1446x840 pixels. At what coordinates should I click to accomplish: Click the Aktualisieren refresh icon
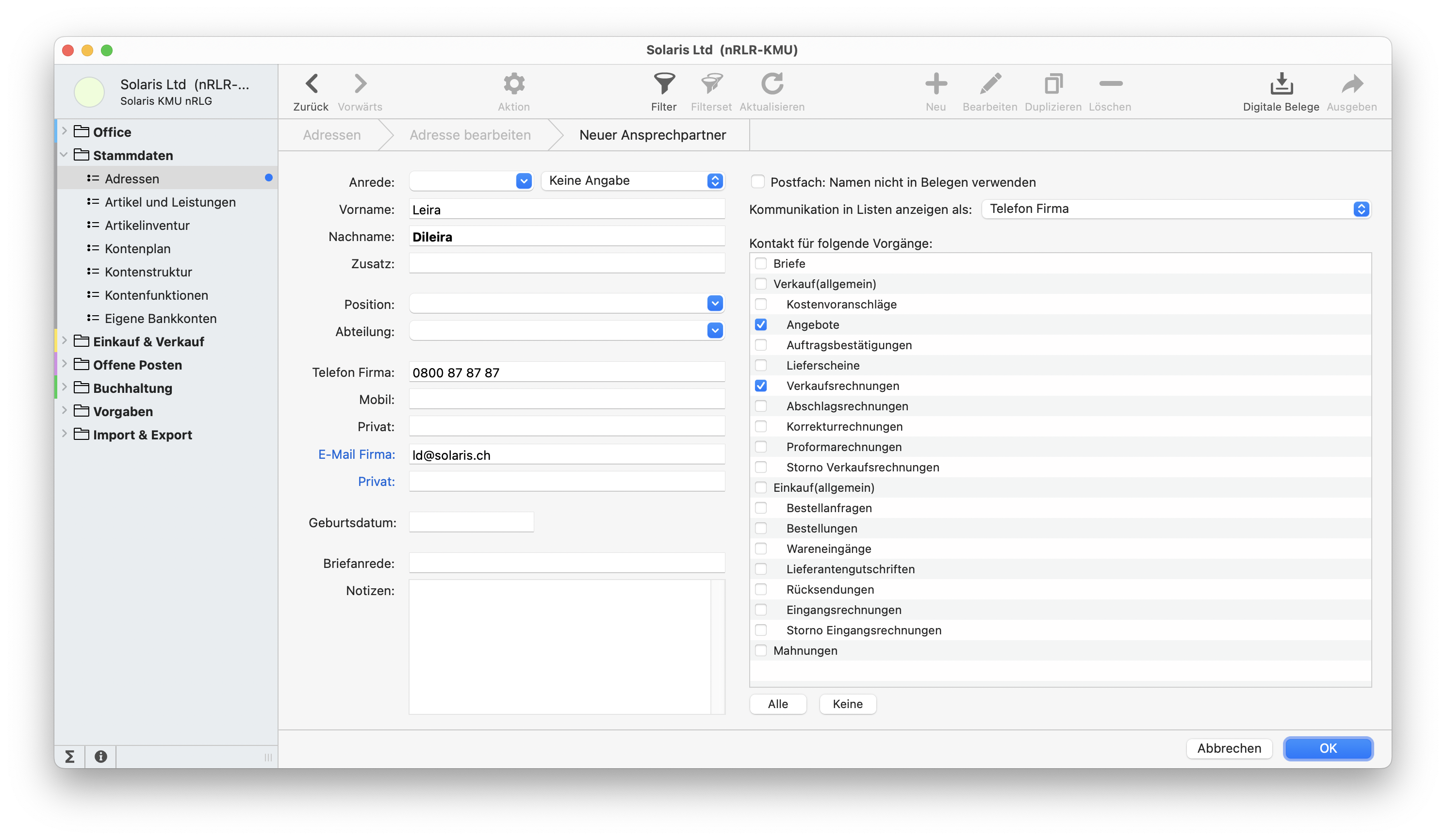[x=772, y=84]
